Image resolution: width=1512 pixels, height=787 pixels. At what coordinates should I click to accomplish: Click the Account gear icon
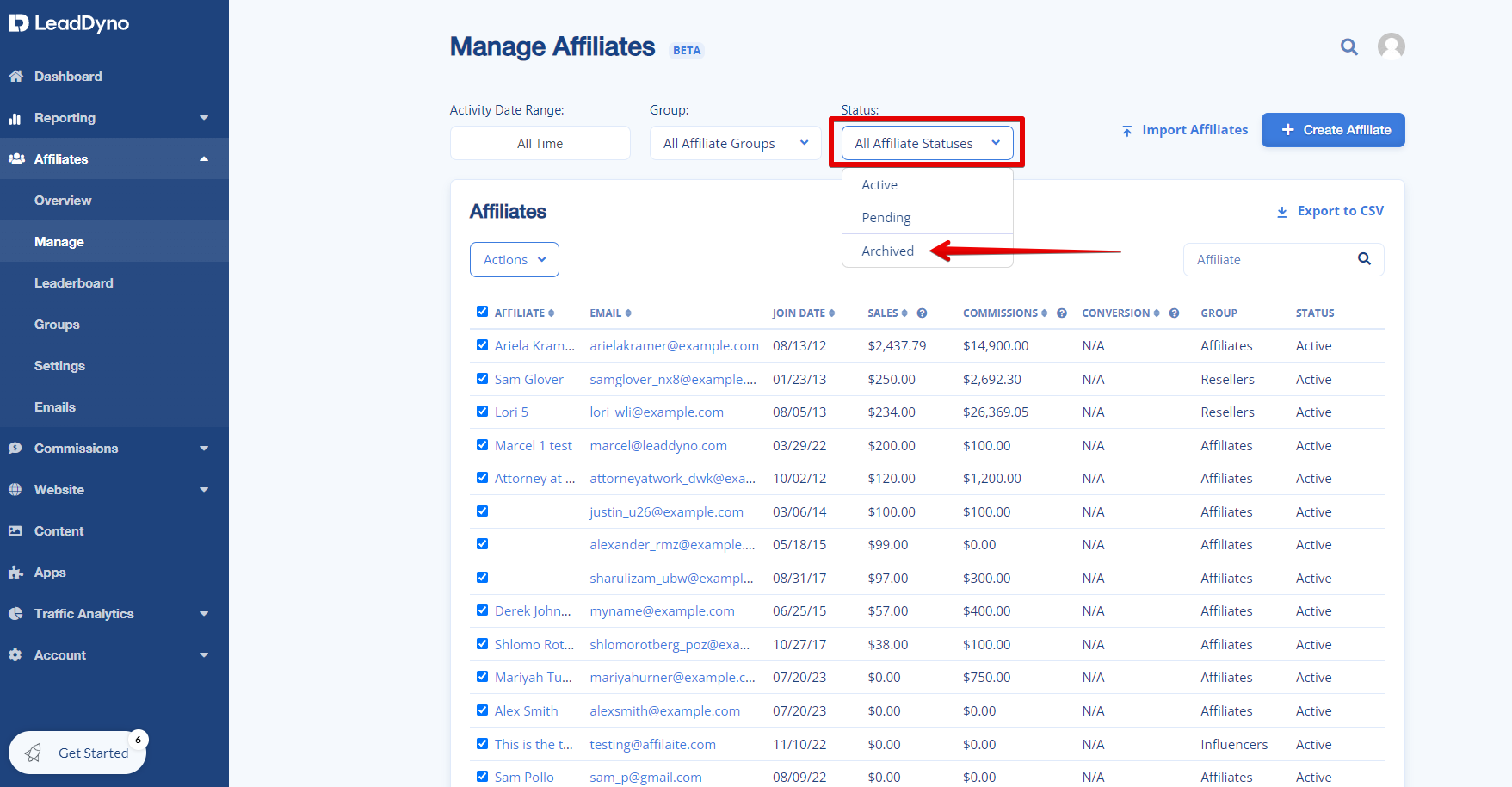click(x=15, y=655)
